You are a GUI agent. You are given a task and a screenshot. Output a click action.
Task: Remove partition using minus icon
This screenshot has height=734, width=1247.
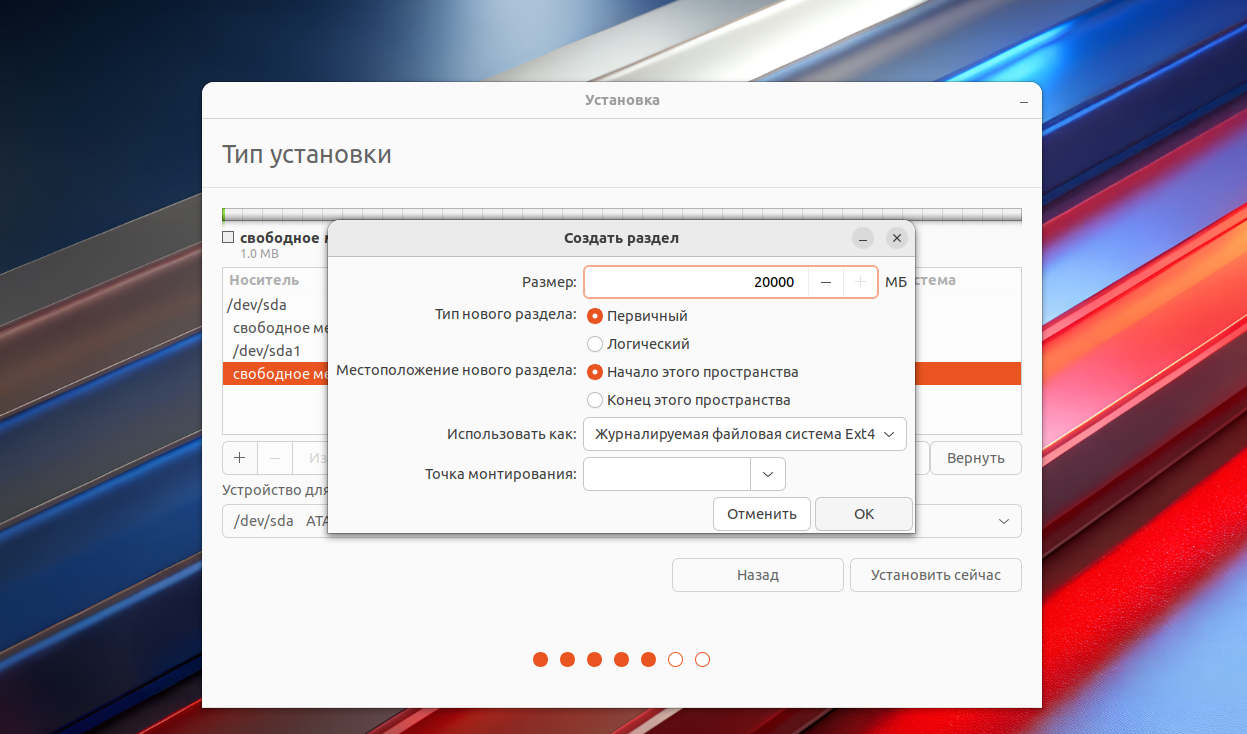(x=275, y=458)
